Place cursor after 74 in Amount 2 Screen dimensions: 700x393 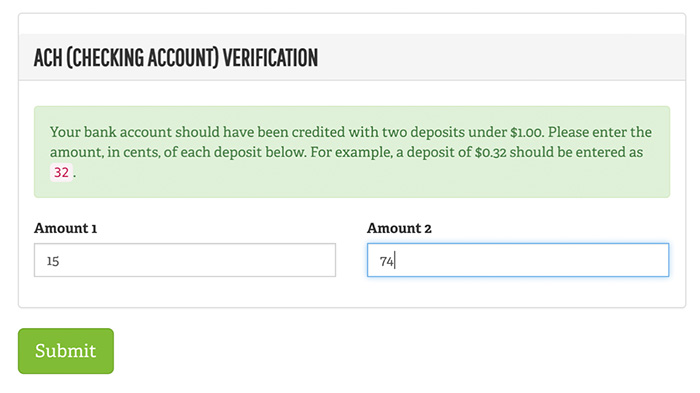click(x=395, y=260)
